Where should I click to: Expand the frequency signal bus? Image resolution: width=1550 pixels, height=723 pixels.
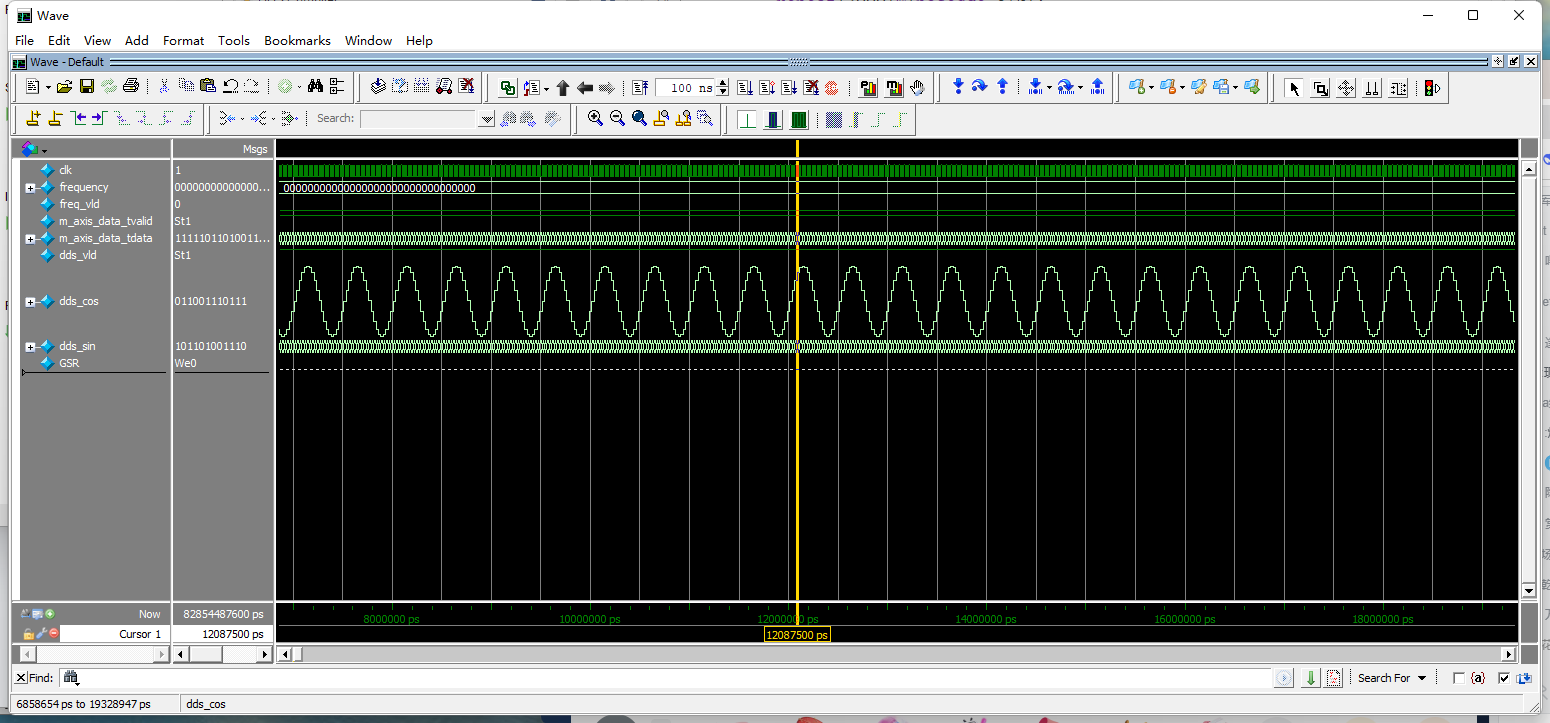[31, 188]
